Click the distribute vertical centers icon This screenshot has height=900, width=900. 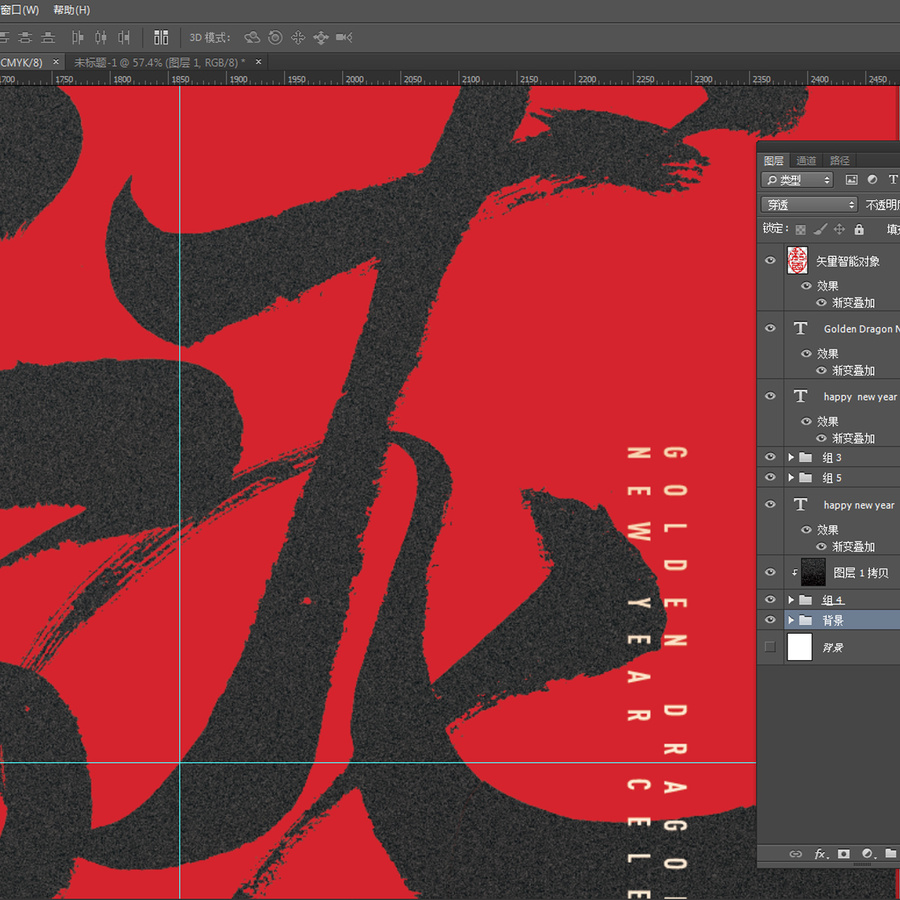coord(25,38)
